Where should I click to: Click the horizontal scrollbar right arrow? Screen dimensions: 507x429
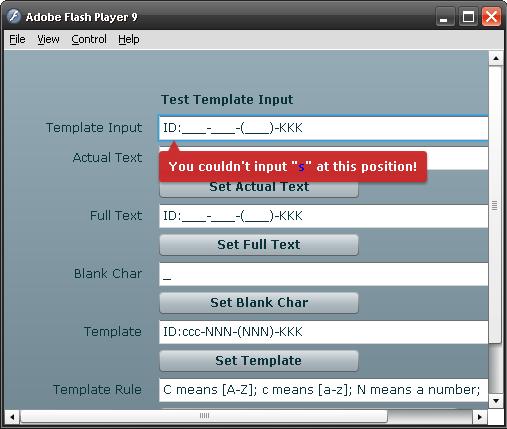(480, 417)
